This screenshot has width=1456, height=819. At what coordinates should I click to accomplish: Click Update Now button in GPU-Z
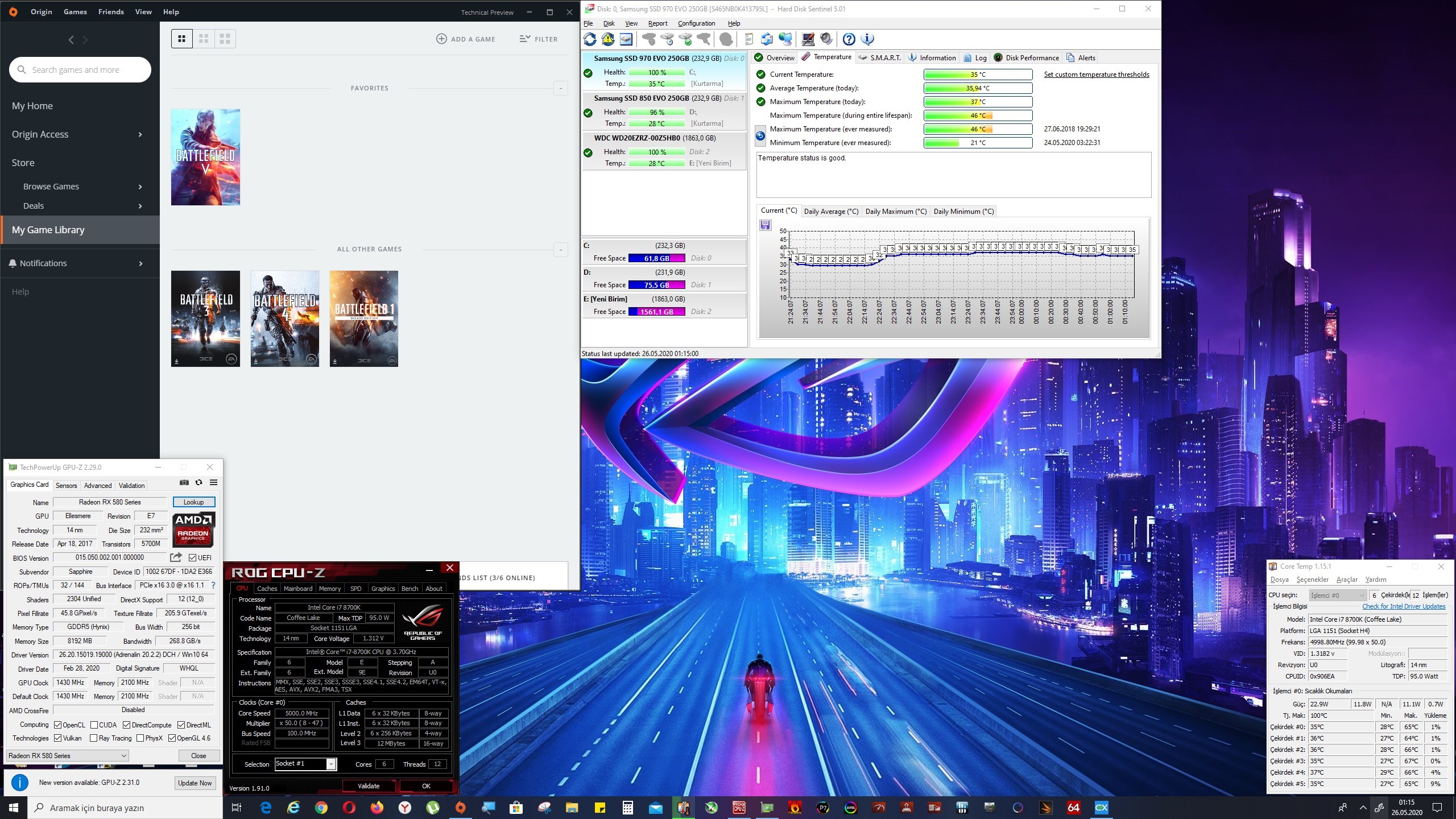(x=195, y=783)
